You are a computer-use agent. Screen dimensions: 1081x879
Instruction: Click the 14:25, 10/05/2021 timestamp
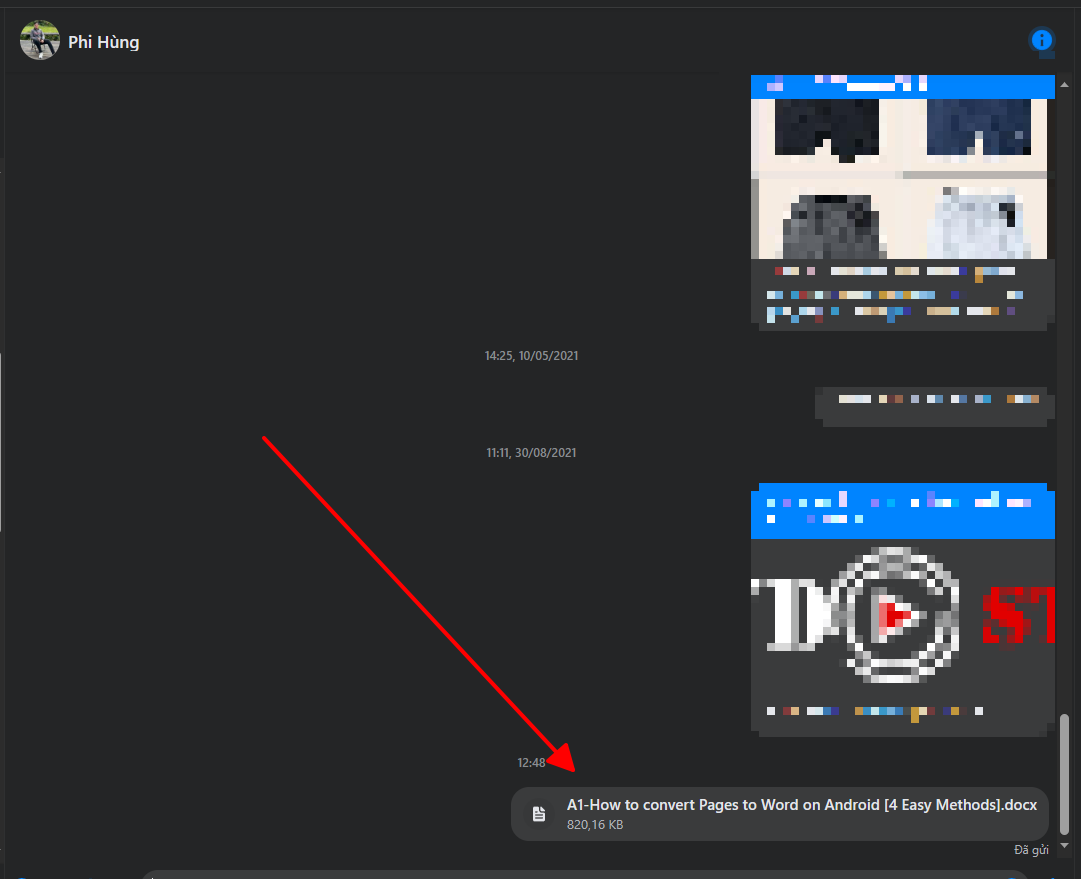[531, 356]
